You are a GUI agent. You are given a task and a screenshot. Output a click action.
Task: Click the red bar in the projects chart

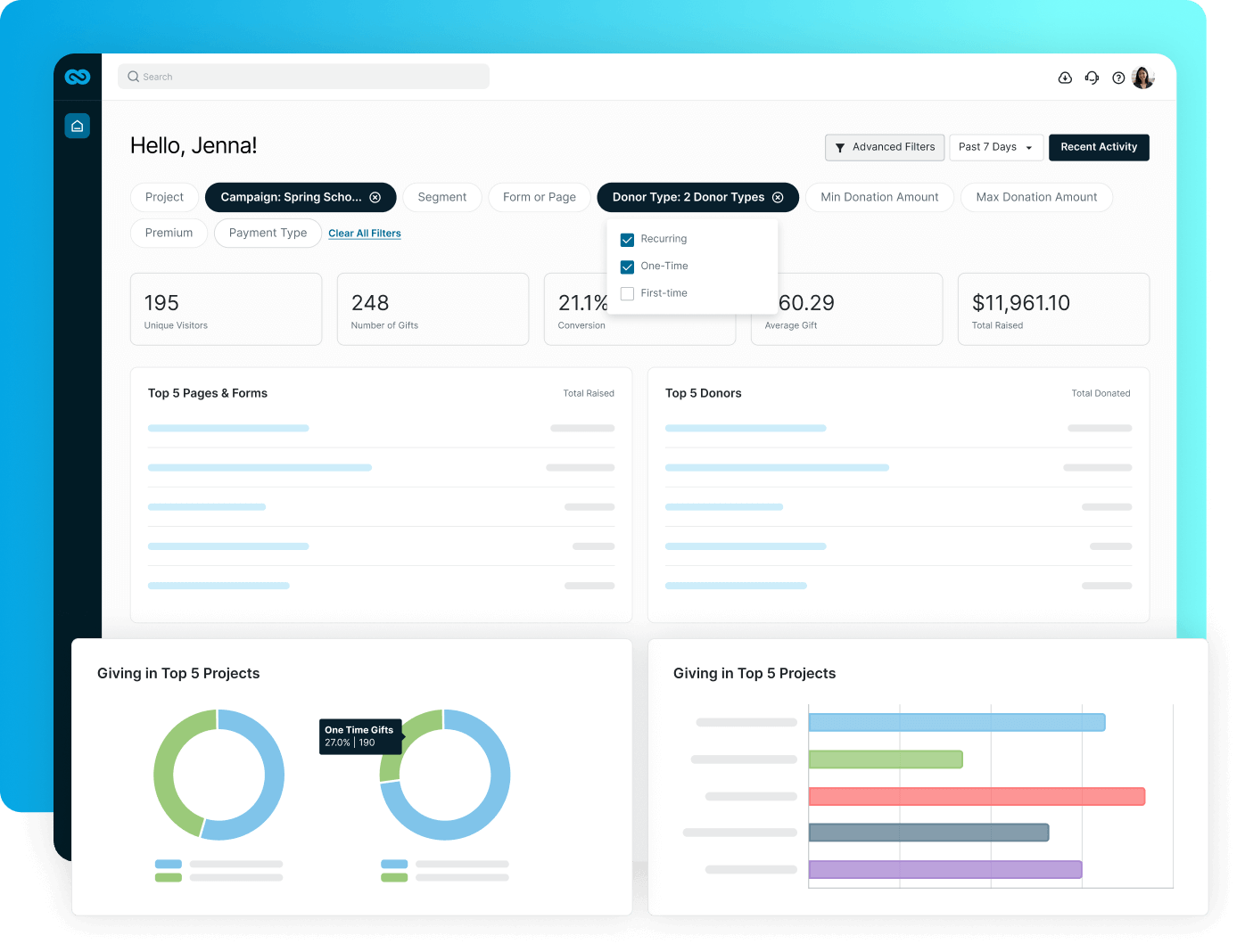click(976, 796)
